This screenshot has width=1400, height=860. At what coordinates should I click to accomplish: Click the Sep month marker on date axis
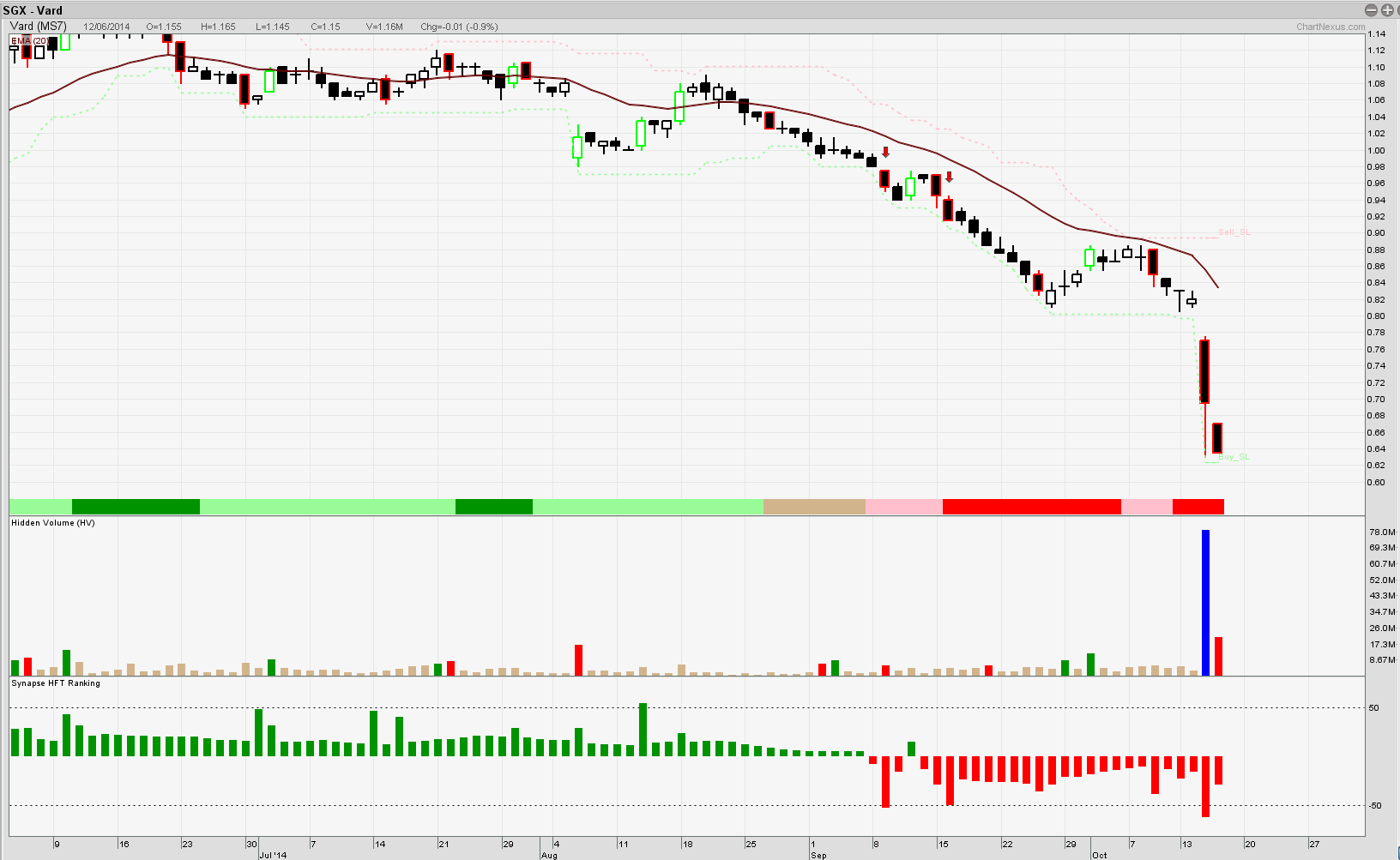(x=818, y=855)
